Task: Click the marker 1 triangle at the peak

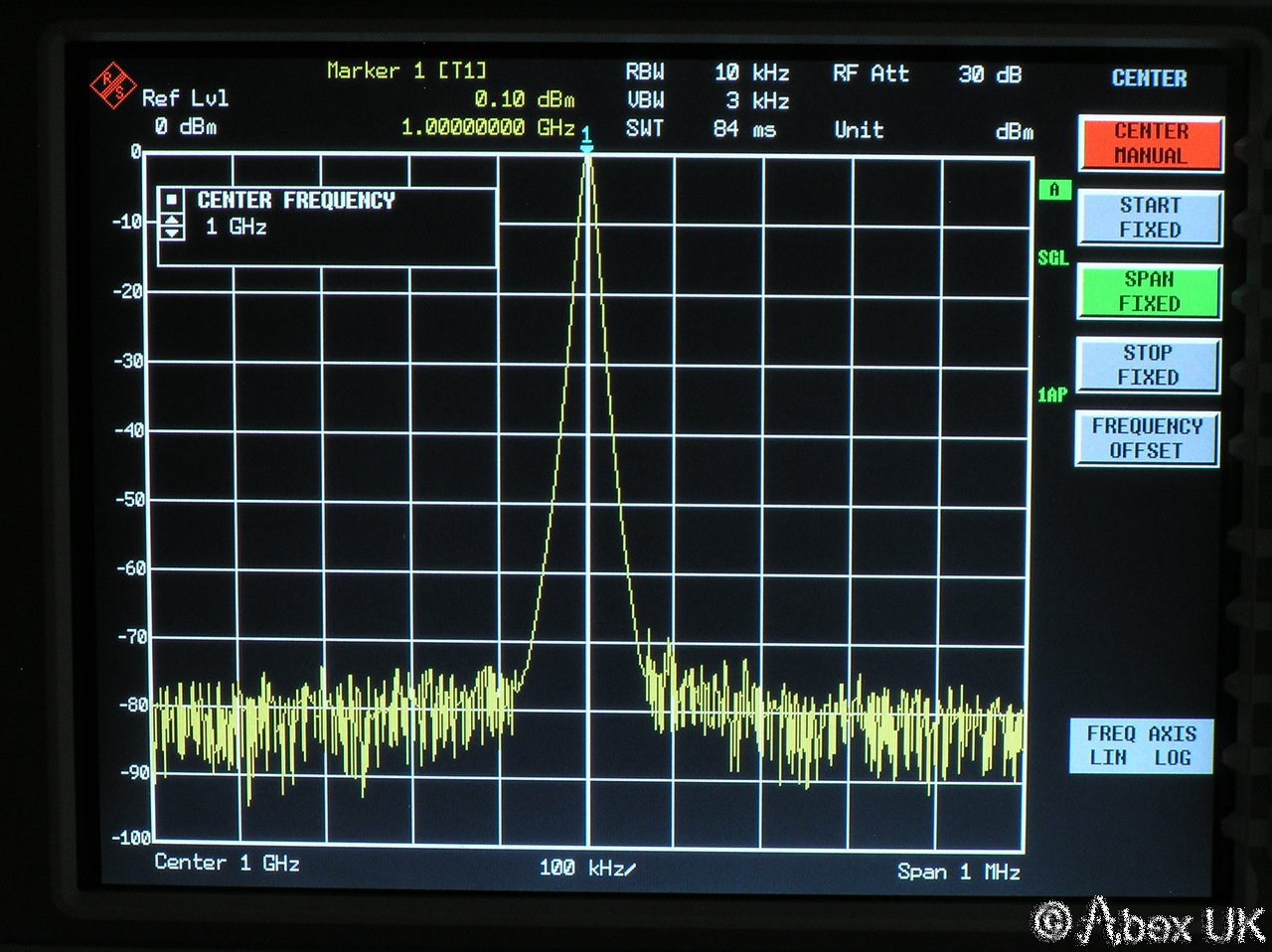Action: 587,146
